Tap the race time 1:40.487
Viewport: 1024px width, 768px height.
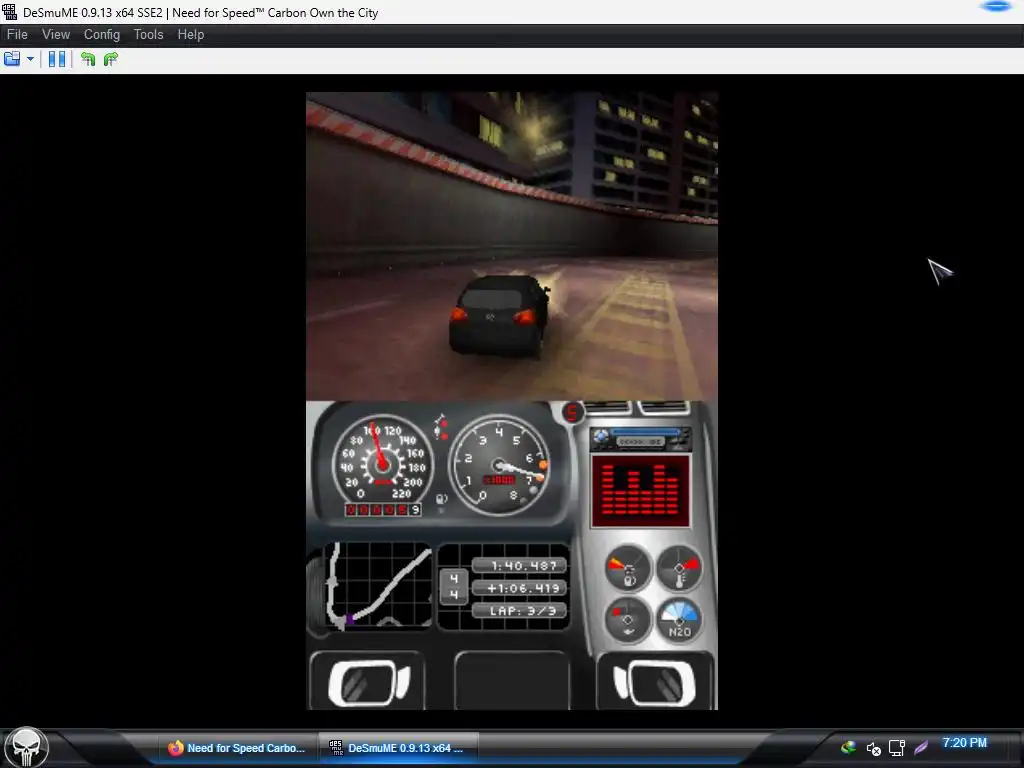click(519, 566)
